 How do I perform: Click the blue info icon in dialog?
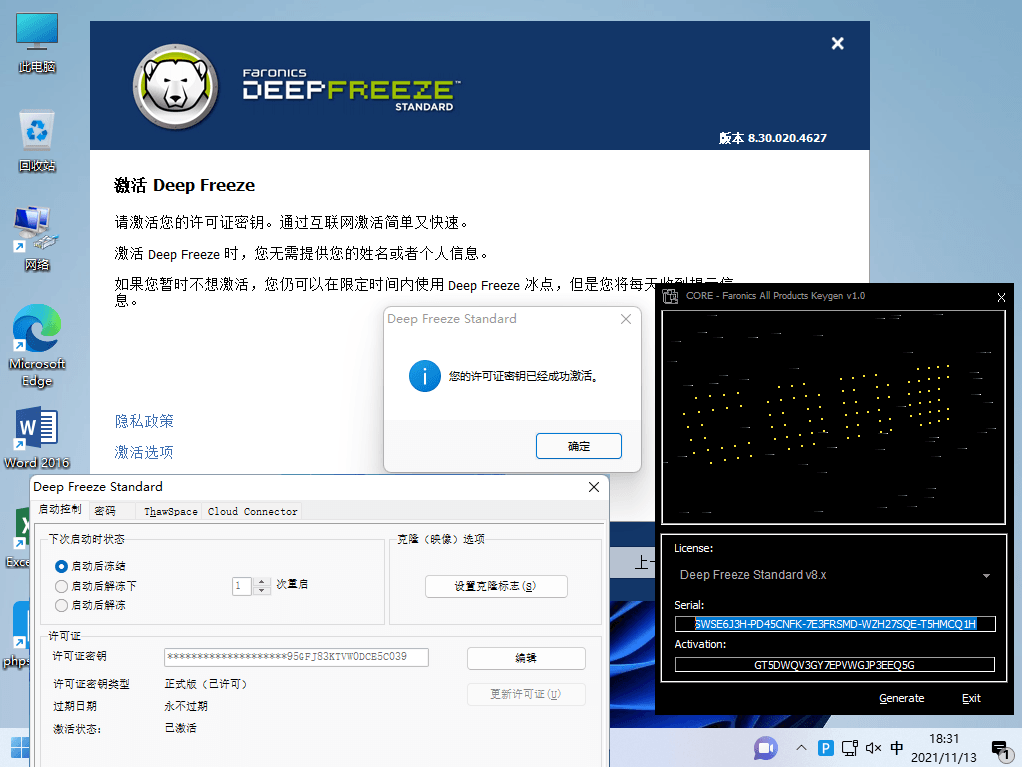pos(424,376)
